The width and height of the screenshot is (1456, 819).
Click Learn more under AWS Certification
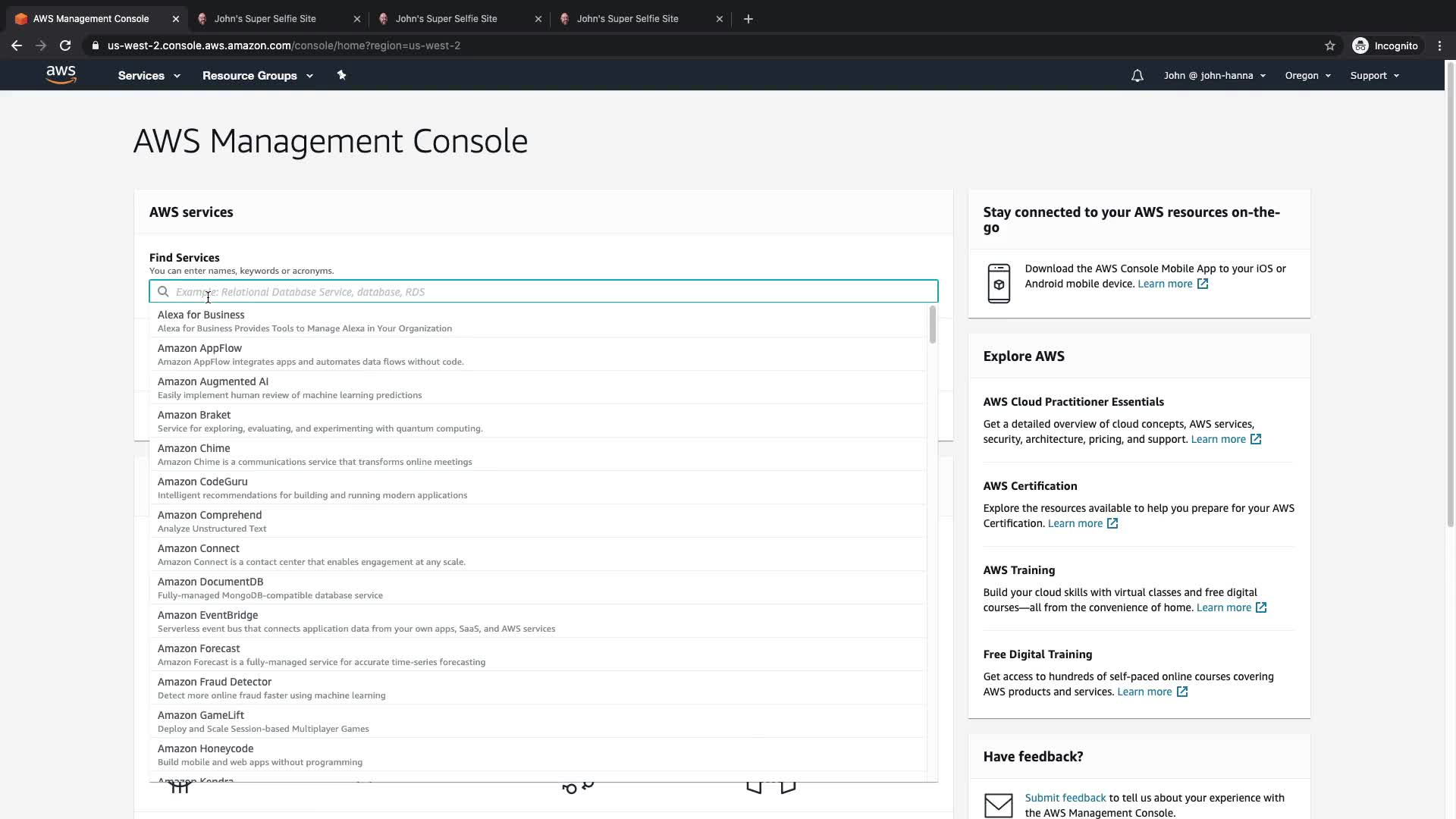point(1075,523)
